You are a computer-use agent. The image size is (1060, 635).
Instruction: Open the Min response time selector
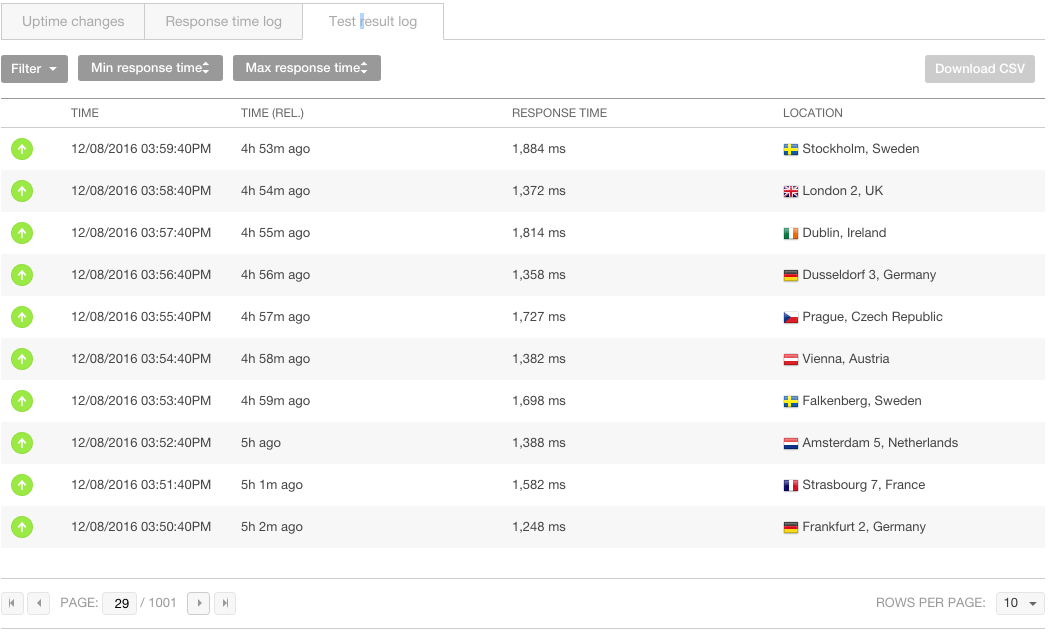[150, 68]
